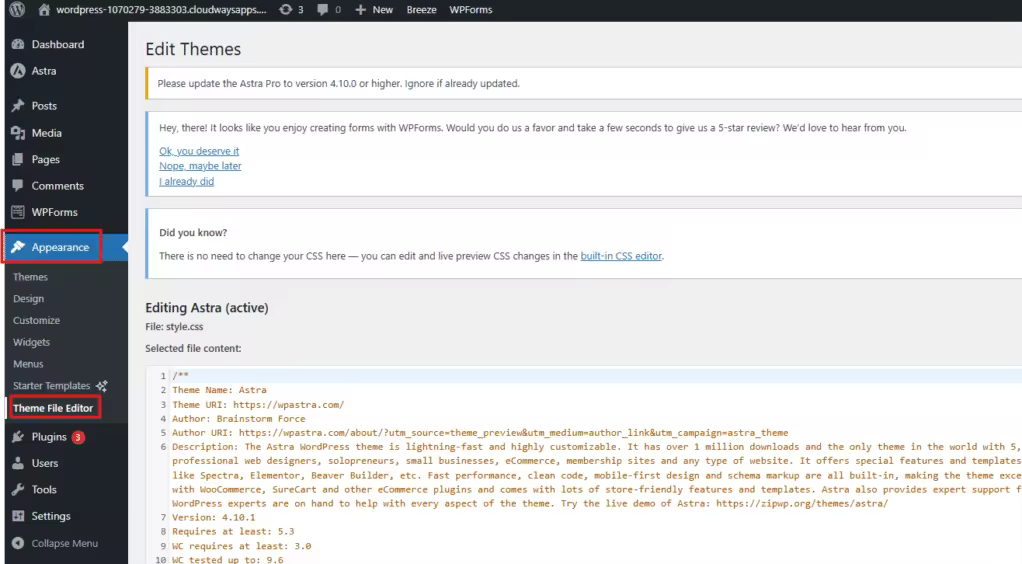Click the Dashboard gauge icon
This screenshot has width=1022, height=564.
18,44
